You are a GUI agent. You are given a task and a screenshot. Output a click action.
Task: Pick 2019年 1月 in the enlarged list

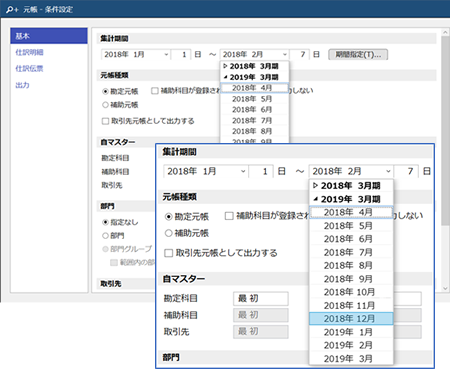click(351, 332)
